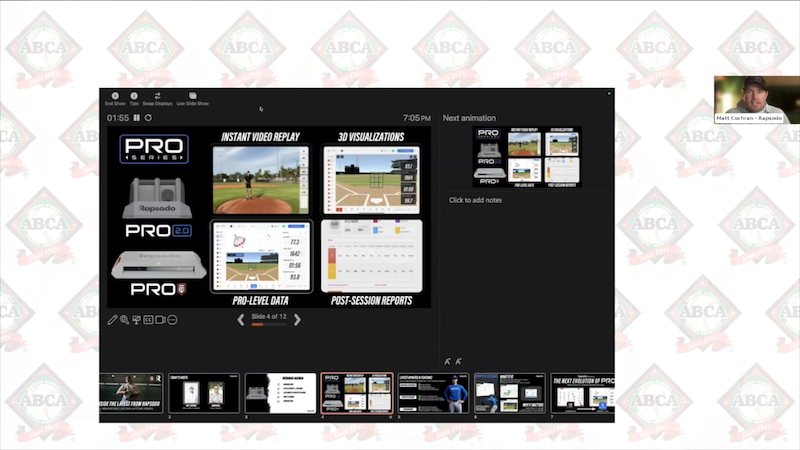Click Matt Cochran's Zoom video tile
Viewport: 800px width, 450px height.
point(757,100)
